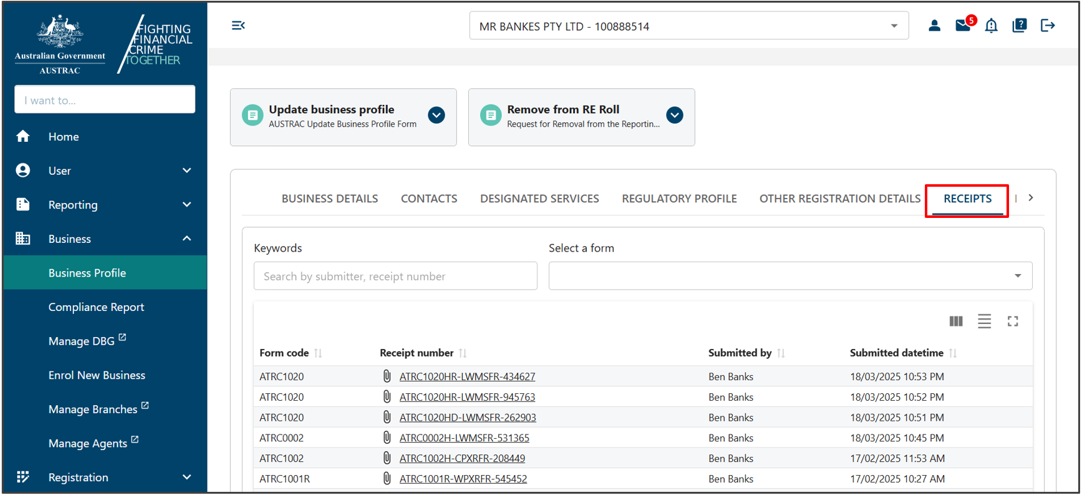Sort by Submitted by column arrows

[781, 353]
